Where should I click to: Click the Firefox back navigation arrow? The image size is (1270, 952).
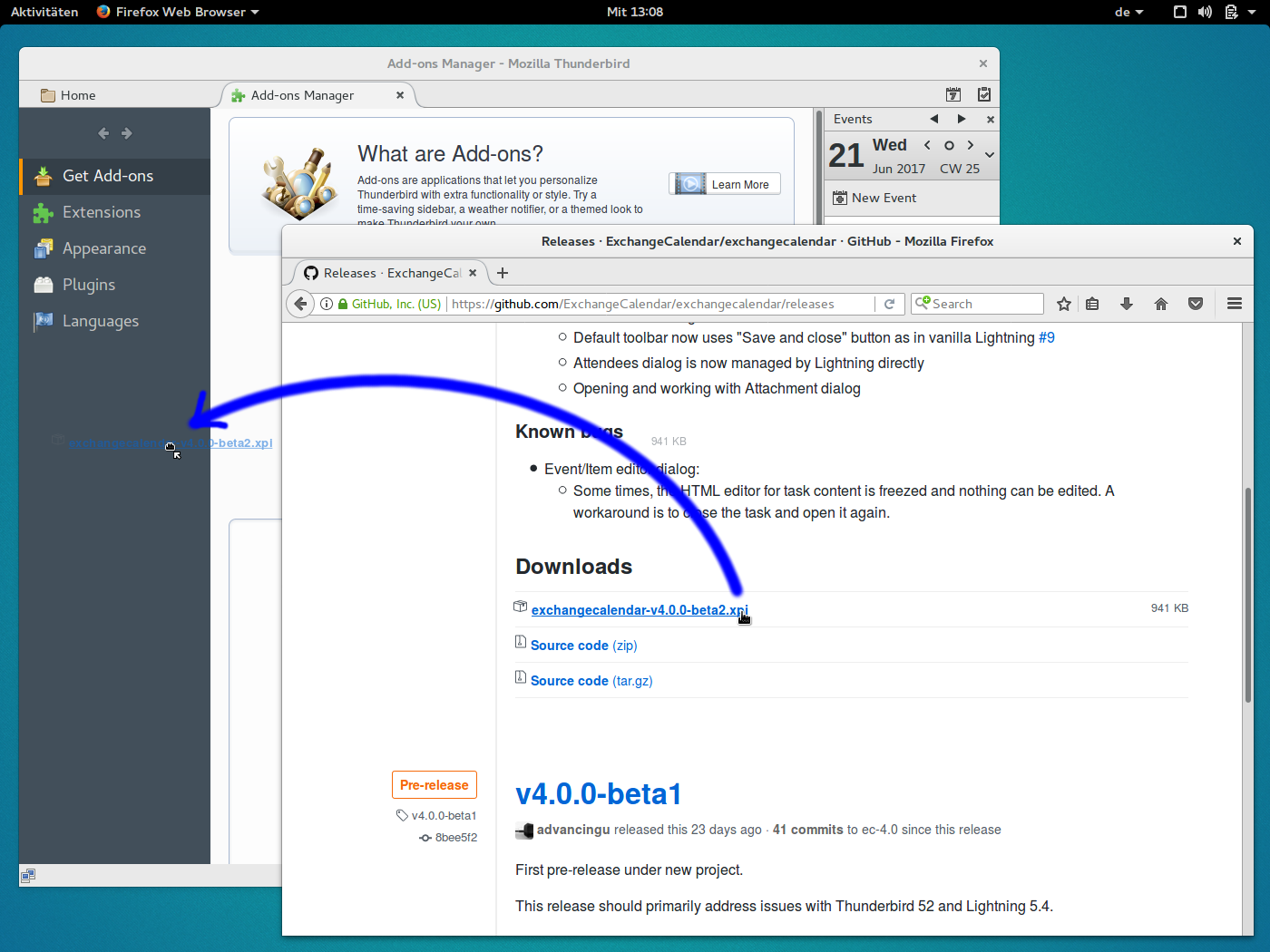[300, 304]
